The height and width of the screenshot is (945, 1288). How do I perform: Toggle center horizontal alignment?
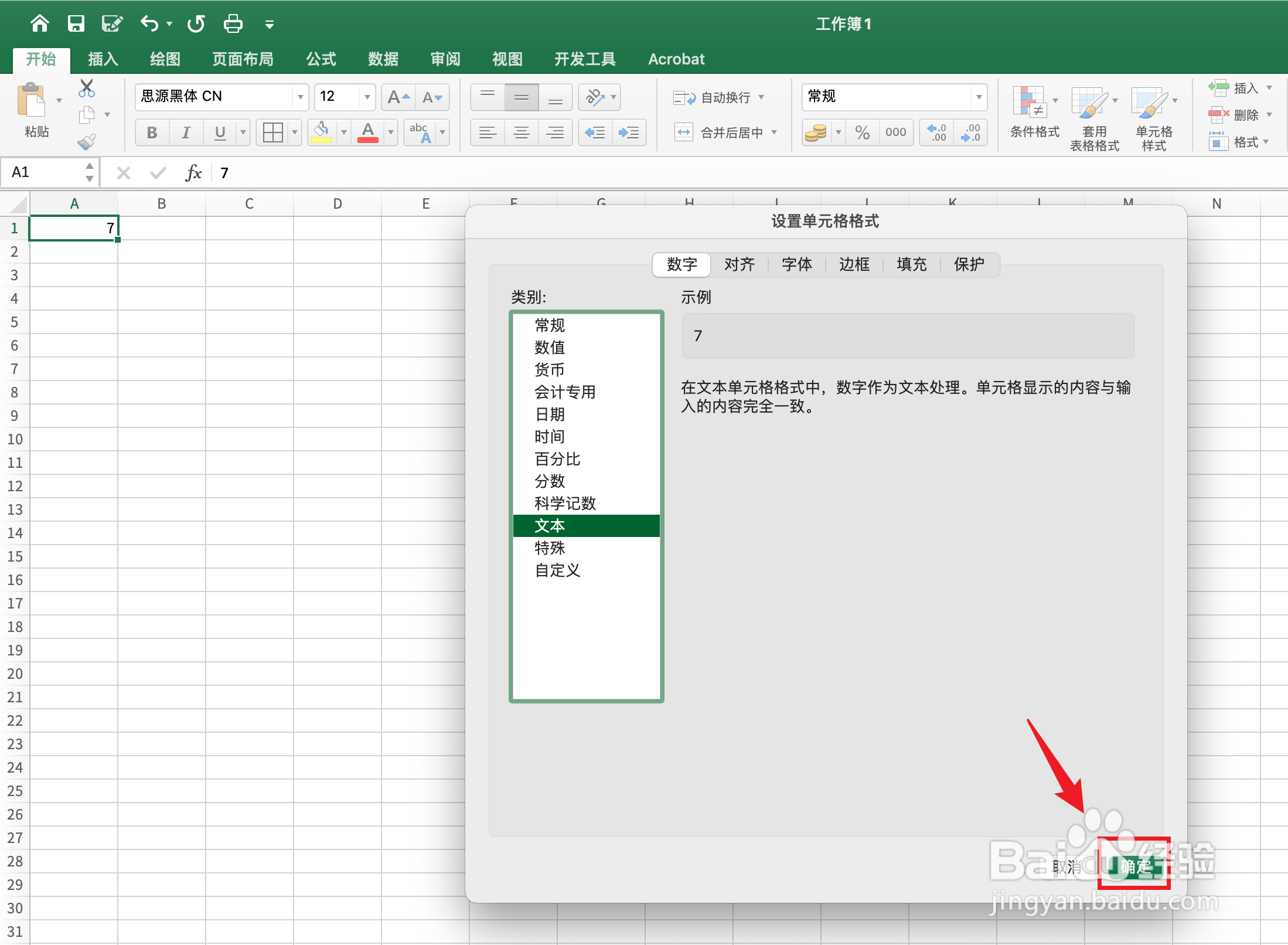(x=521, y=132)
